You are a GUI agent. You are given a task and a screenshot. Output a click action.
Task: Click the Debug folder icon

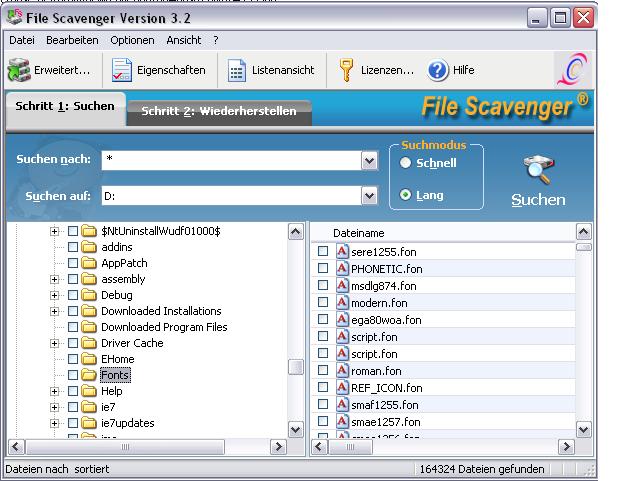click(x=89, y=295)
